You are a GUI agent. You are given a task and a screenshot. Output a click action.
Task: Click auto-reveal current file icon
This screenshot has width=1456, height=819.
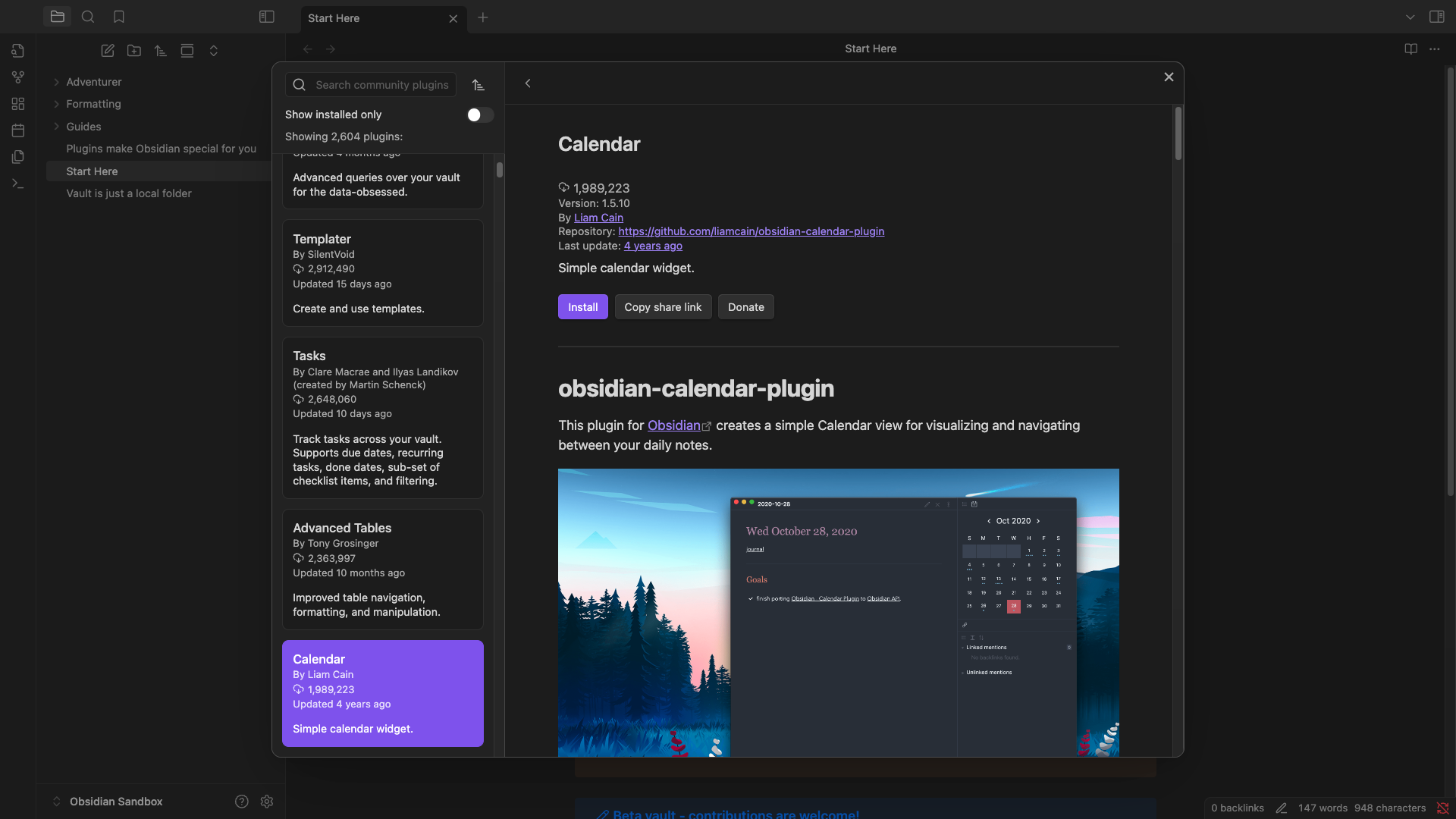pyautogui.click(x=187, y=51)
